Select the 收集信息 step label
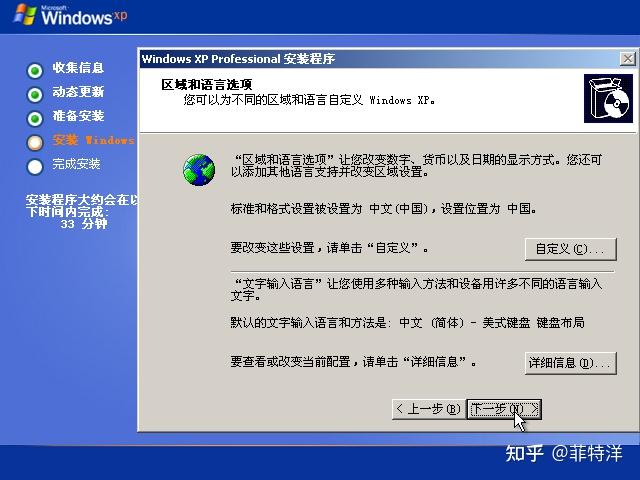The height and width of the screenshot is (480, 640). (x=78, y=68)
